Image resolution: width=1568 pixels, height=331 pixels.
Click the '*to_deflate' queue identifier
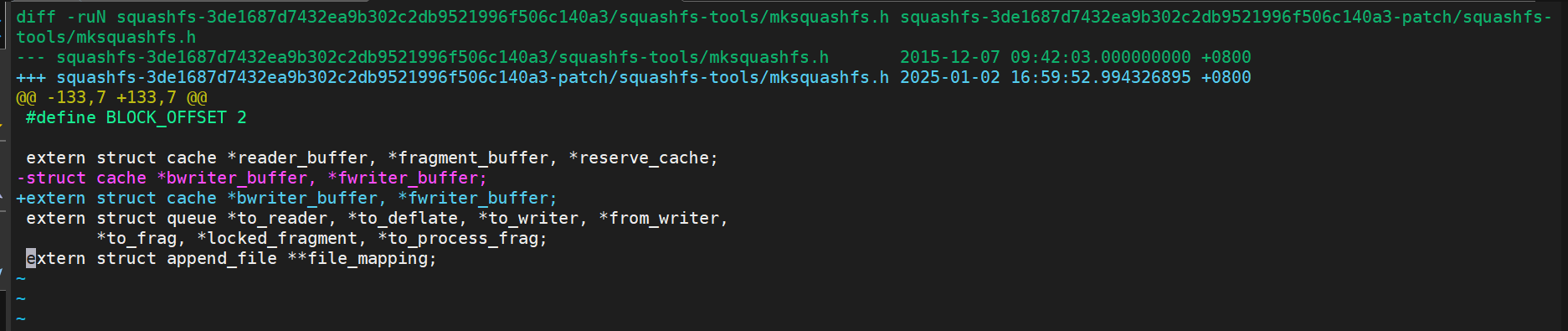point(403,218)
